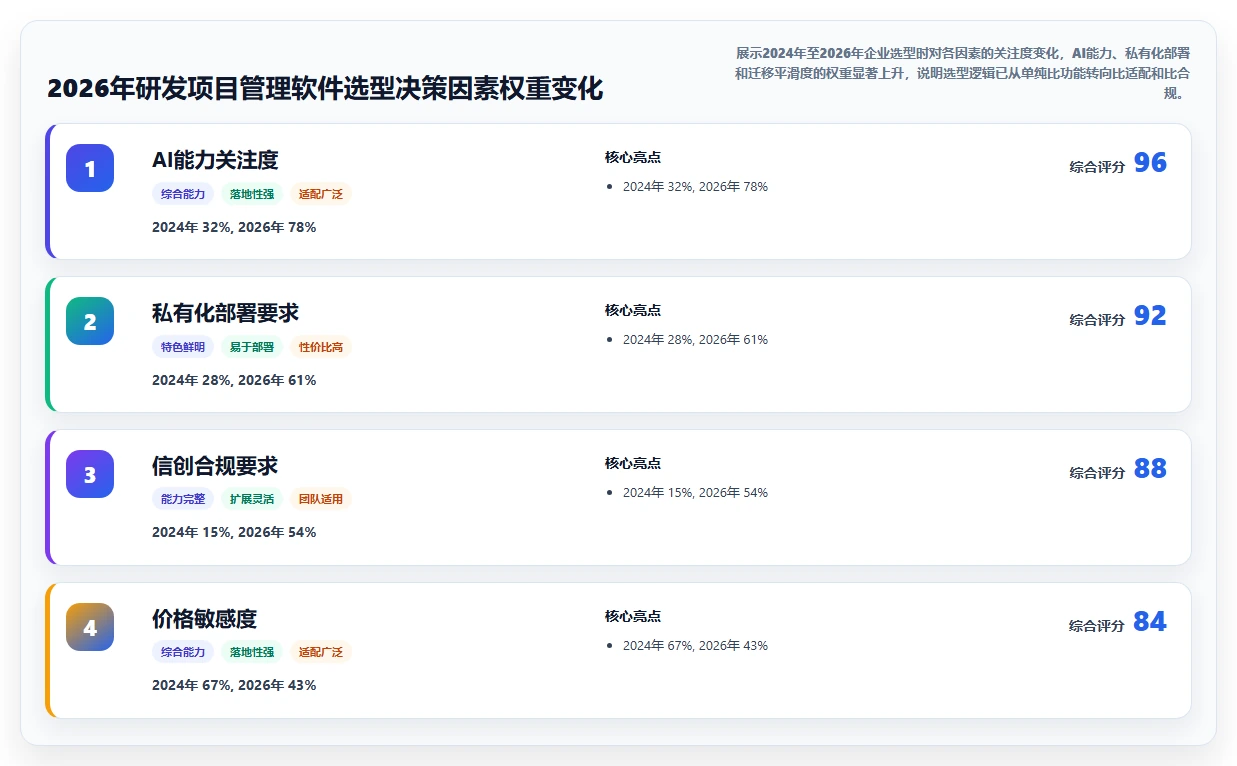This screenshot has width=1237, height=766.
Task: Click bullet item '2024年 15%, 2026年 54%'
Action: tap(695, 492)
